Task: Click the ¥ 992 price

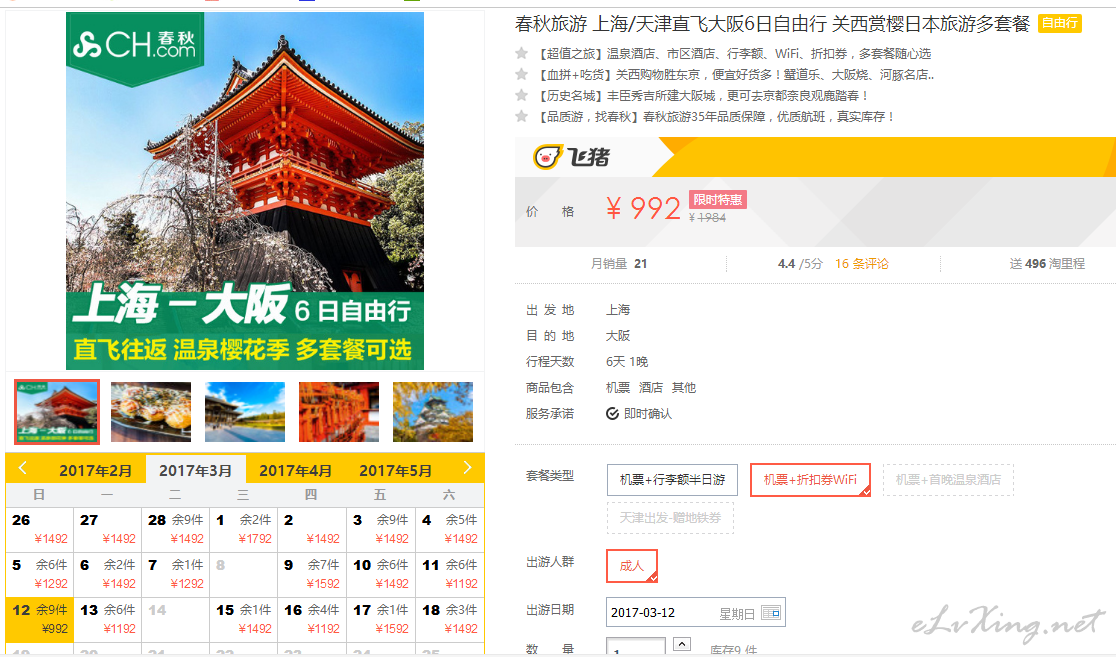Action: (x=643, y=208)
